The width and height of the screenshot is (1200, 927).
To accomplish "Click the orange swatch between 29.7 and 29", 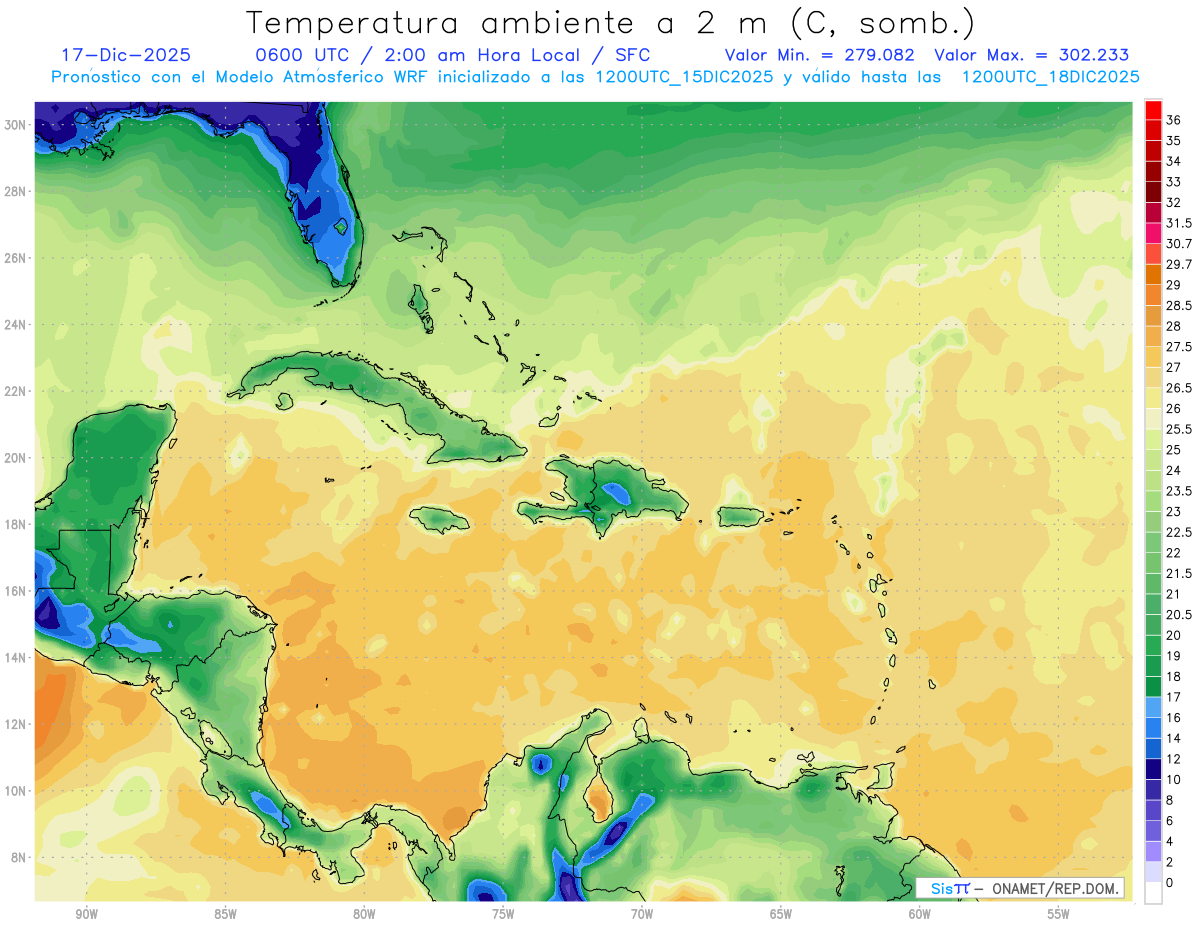I will point(1153,275).
